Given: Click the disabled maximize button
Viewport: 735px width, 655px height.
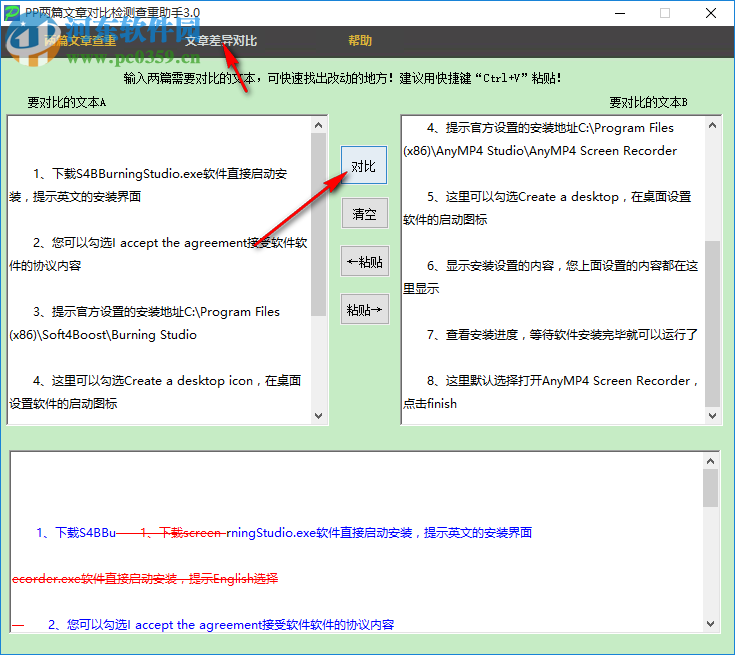Looking at the screenshot, I should tap(665, 13).
